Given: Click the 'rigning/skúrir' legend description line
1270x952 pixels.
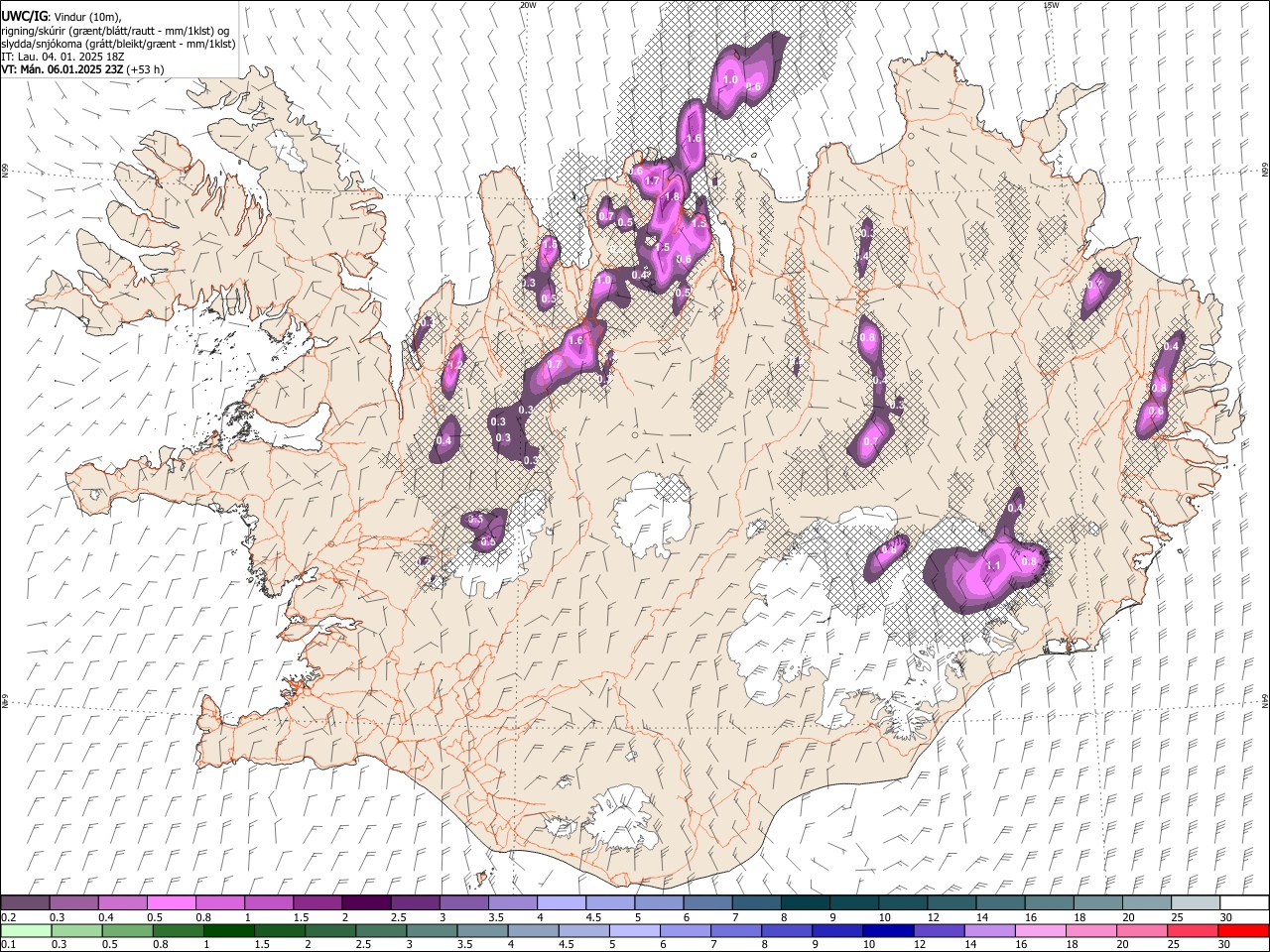Looking at the screenshot, I should (115, 31).
